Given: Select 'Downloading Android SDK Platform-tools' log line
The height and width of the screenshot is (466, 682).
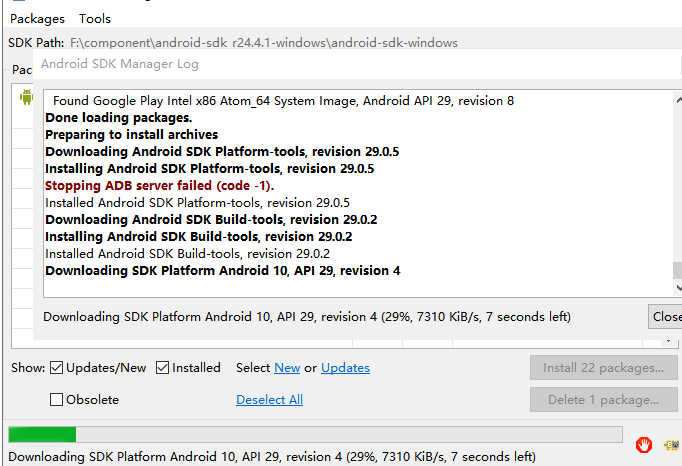Looking at the screenshot, I should tap(222, 152).
